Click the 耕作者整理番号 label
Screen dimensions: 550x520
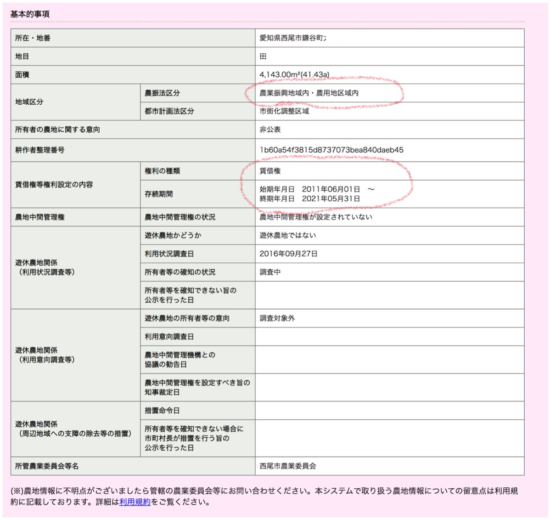click(x=40, y=150)
